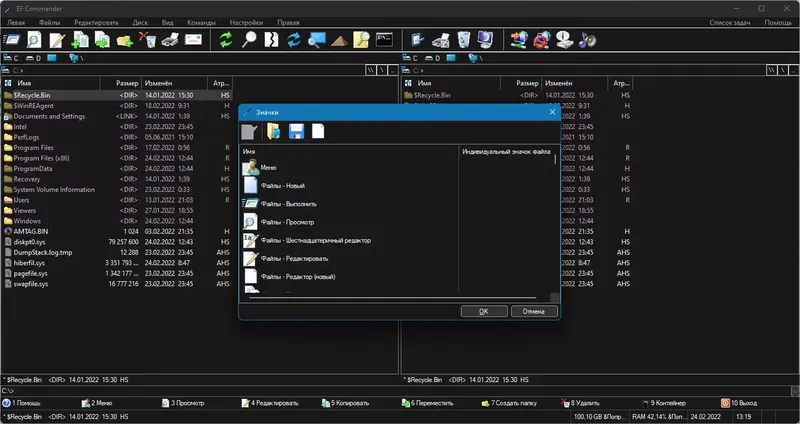
Task: Open the file viewer magnifier-page toolbar icon
Action: pyautogui.click(x=34, y=40)
